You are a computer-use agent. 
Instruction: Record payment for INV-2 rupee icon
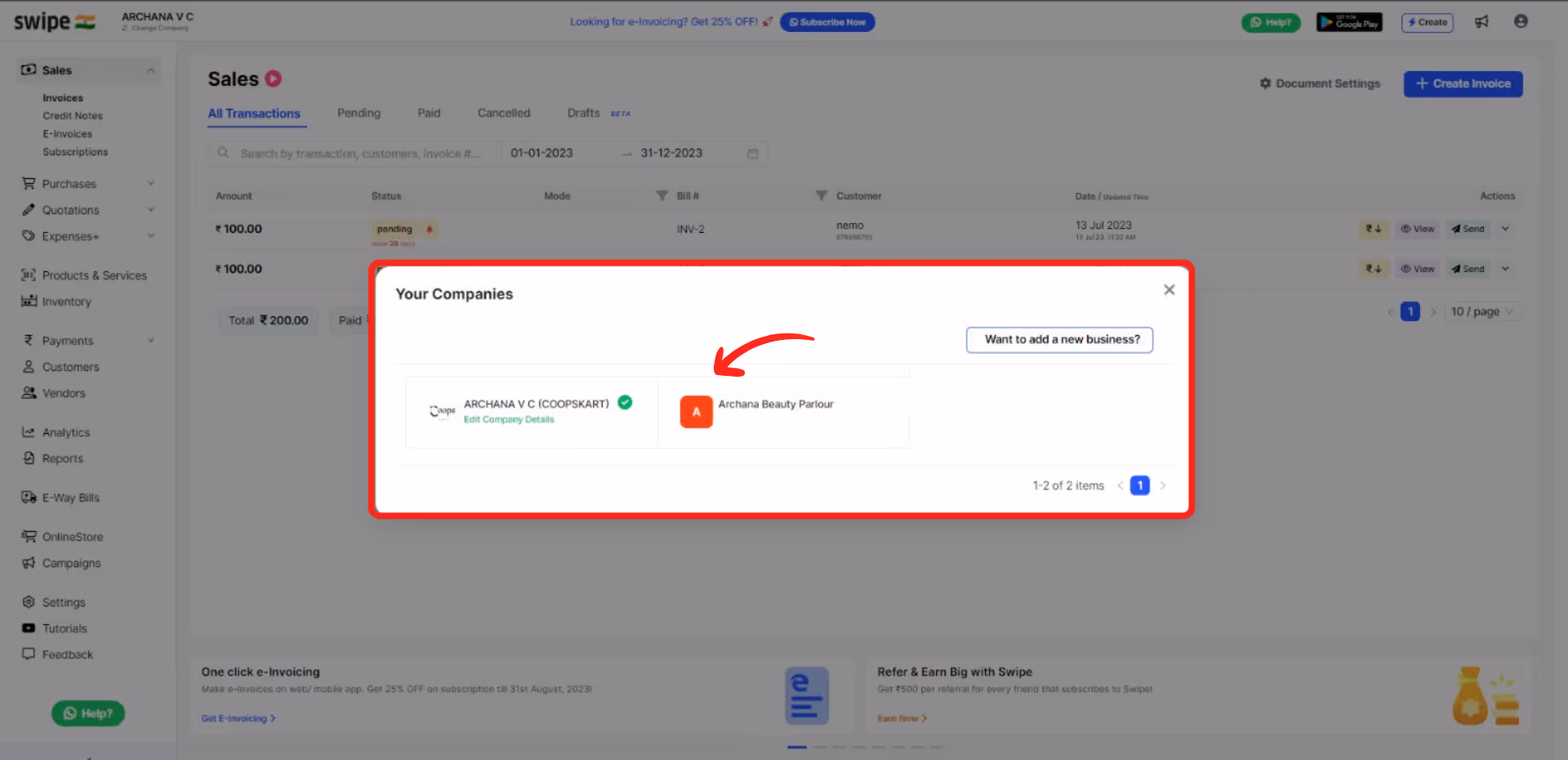tap(1374, 229)
